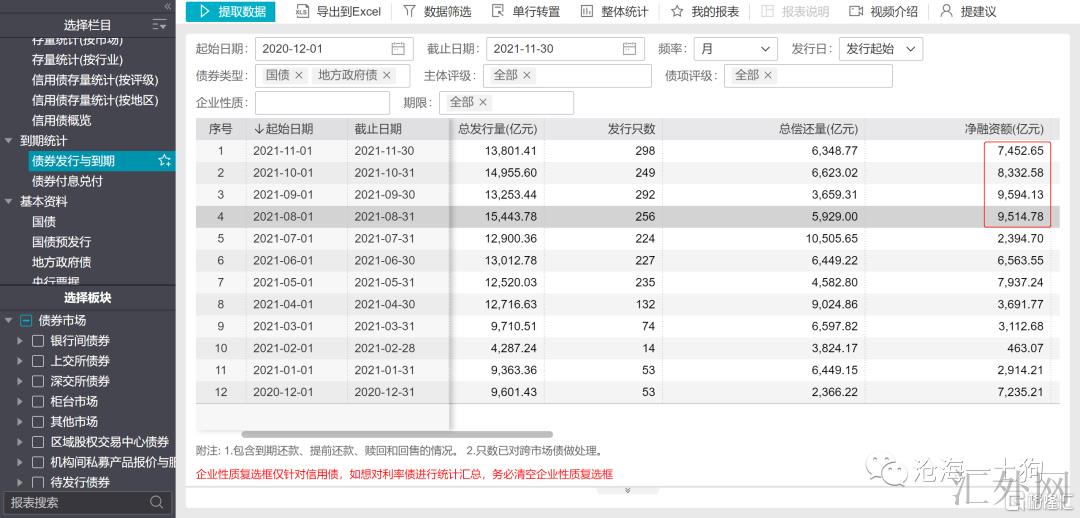Image resolution: width=1080 pixels, height=518 pixels.
Task: Click the single row transpose icon
Action: (498, 12)
